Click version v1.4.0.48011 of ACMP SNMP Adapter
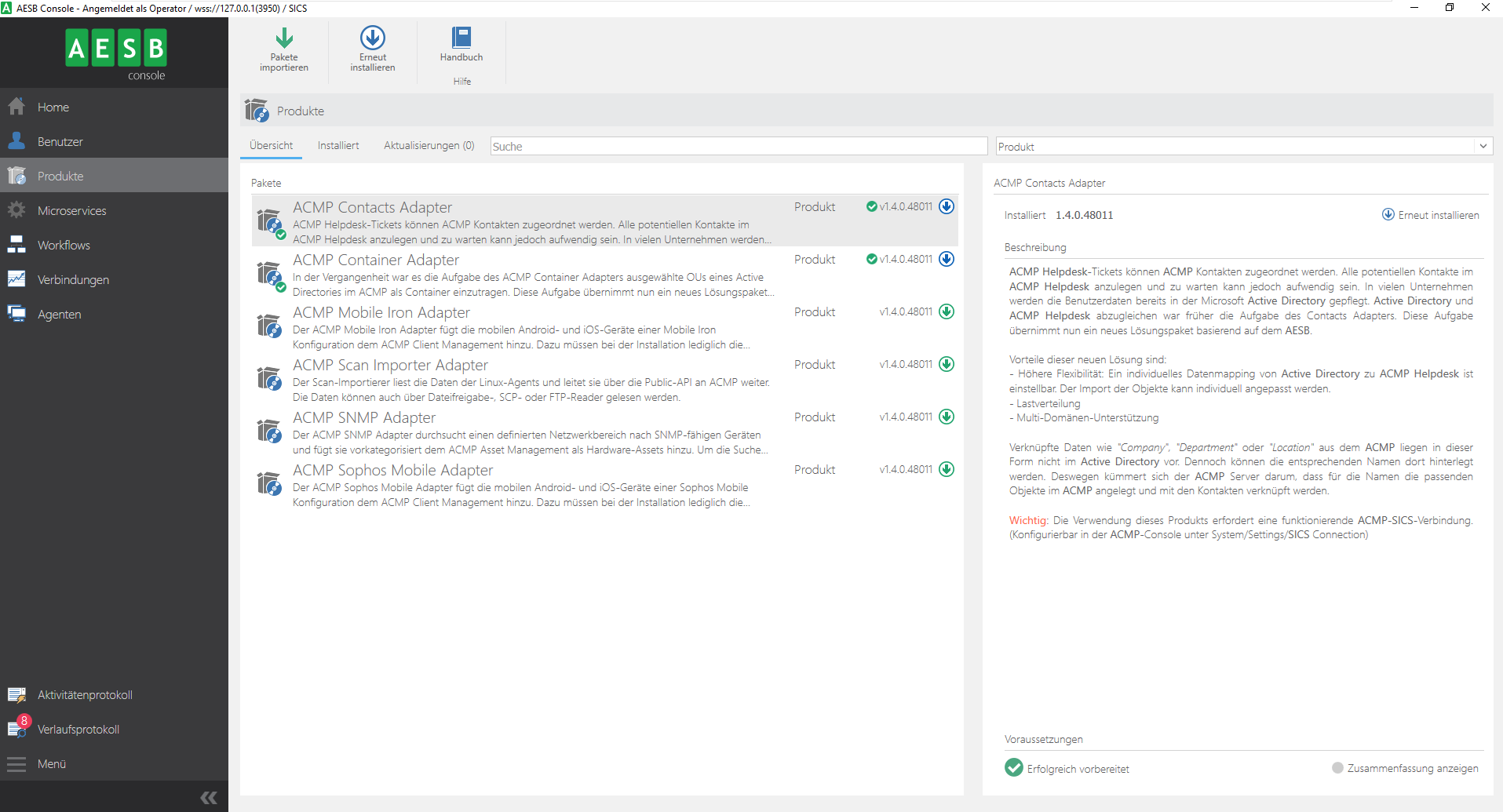The image size is (1503, 812). [906, 417]
